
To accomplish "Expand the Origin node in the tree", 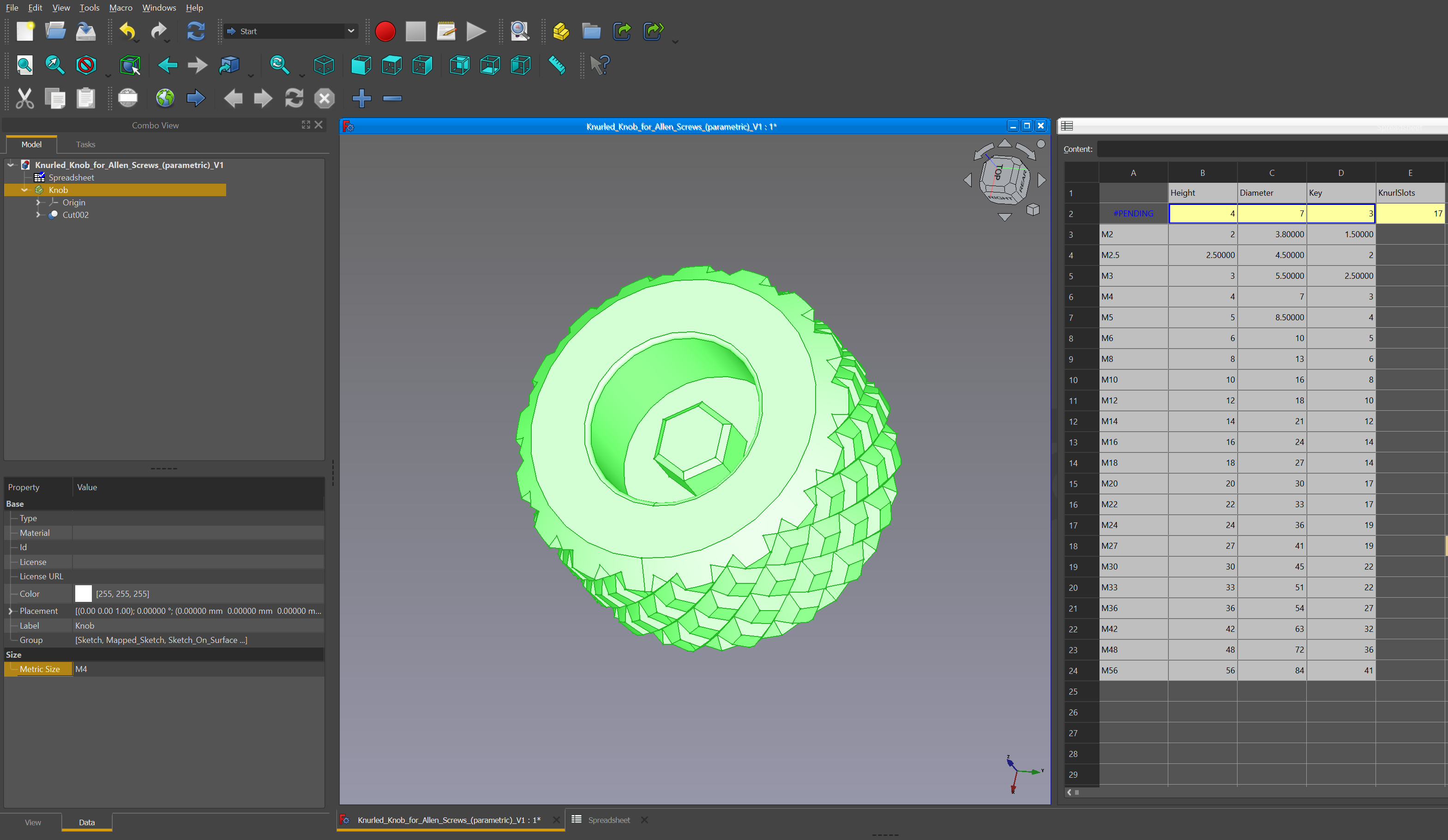I will pyautogui.click(x=39, y=202).
